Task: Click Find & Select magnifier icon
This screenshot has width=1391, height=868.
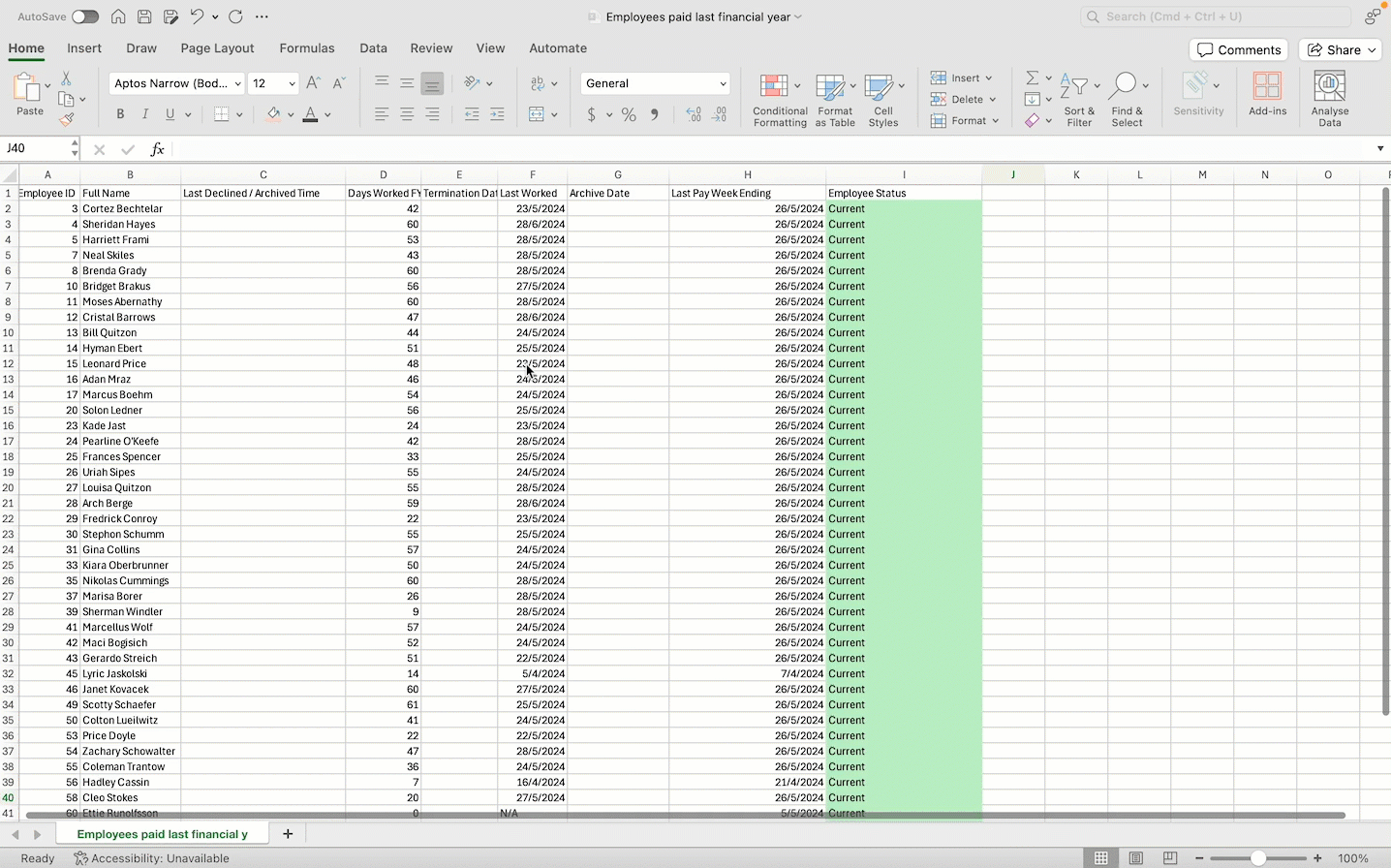Action: point(1126,87)
